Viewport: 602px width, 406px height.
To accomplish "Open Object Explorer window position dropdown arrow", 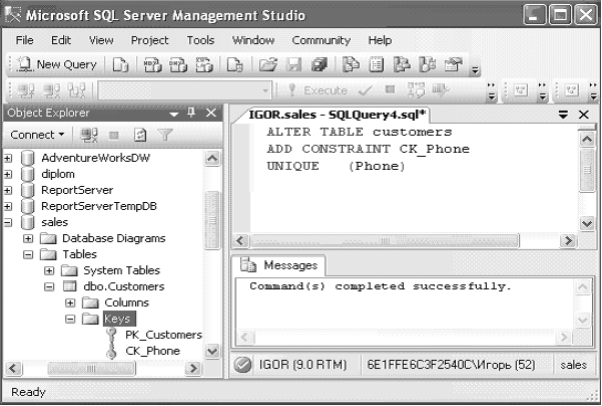I will click(x=174, y=114).
